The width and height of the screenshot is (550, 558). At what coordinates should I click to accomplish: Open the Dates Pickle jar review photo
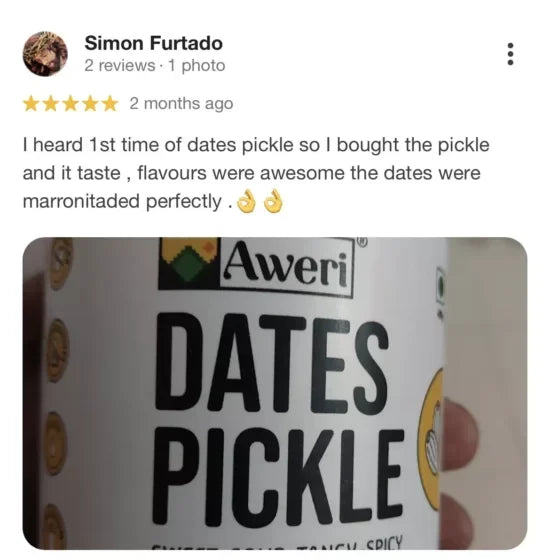pos(275,393)
